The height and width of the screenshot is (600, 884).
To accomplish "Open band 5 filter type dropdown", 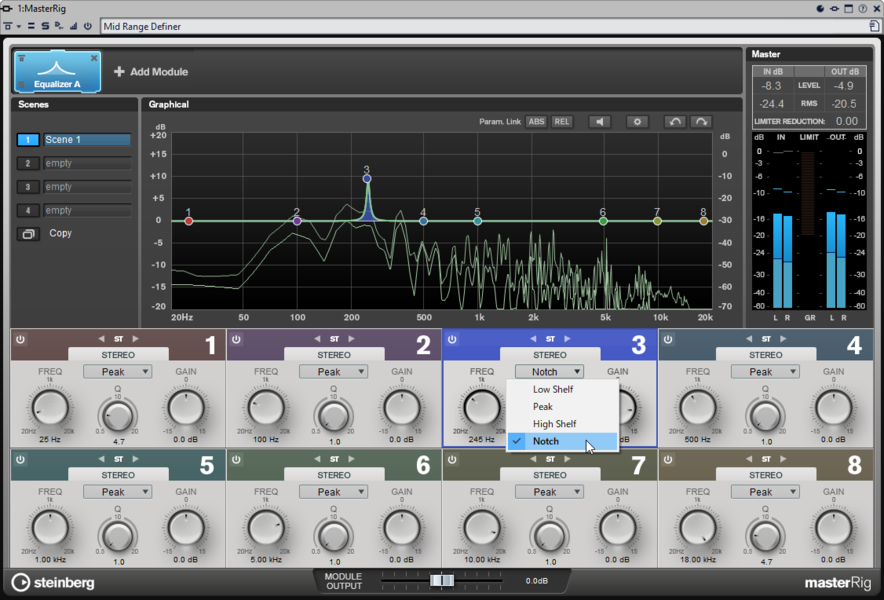I will click(117, 492).
